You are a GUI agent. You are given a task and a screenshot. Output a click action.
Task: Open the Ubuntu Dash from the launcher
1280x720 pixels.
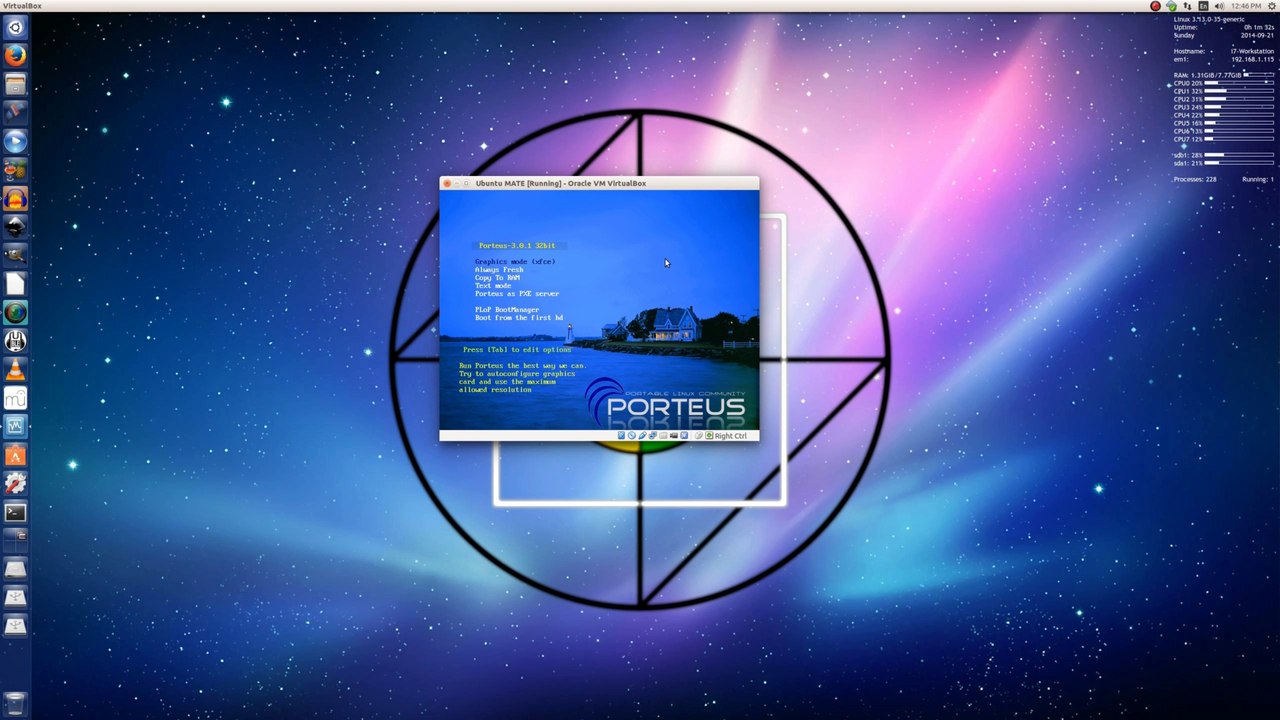coord(15,27)
